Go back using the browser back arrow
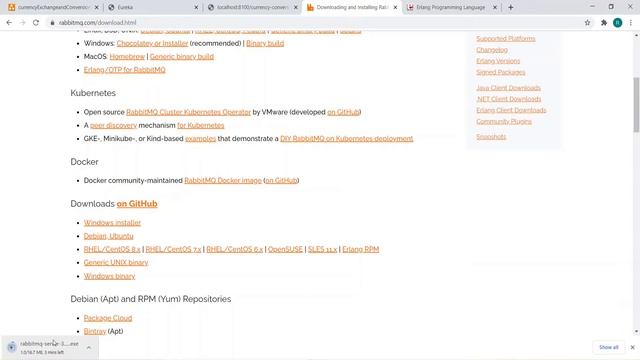 pos(9,23)
